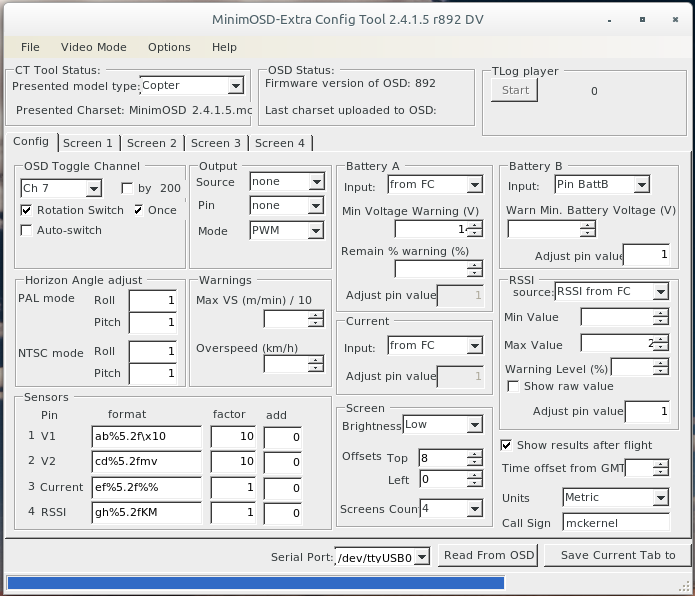Switch to the Screen 2 tab
Viewport: 695px width, 596px height.
pos(152,143)
